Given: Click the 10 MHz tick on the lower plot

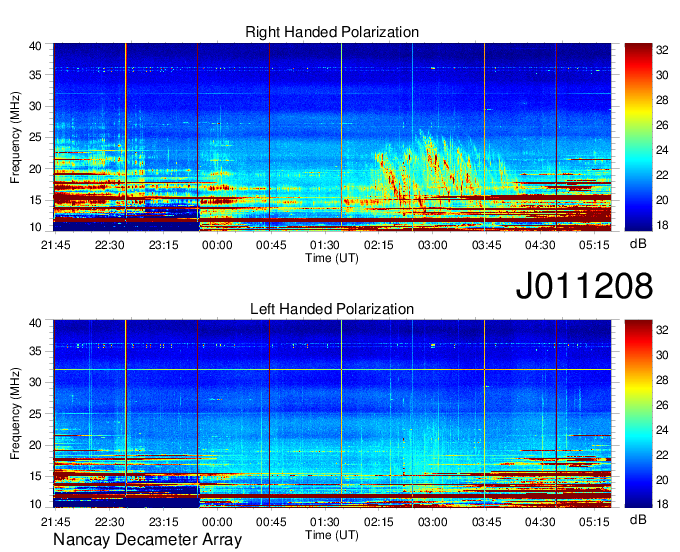Looking at the screenshot, I should click(35, 504).
